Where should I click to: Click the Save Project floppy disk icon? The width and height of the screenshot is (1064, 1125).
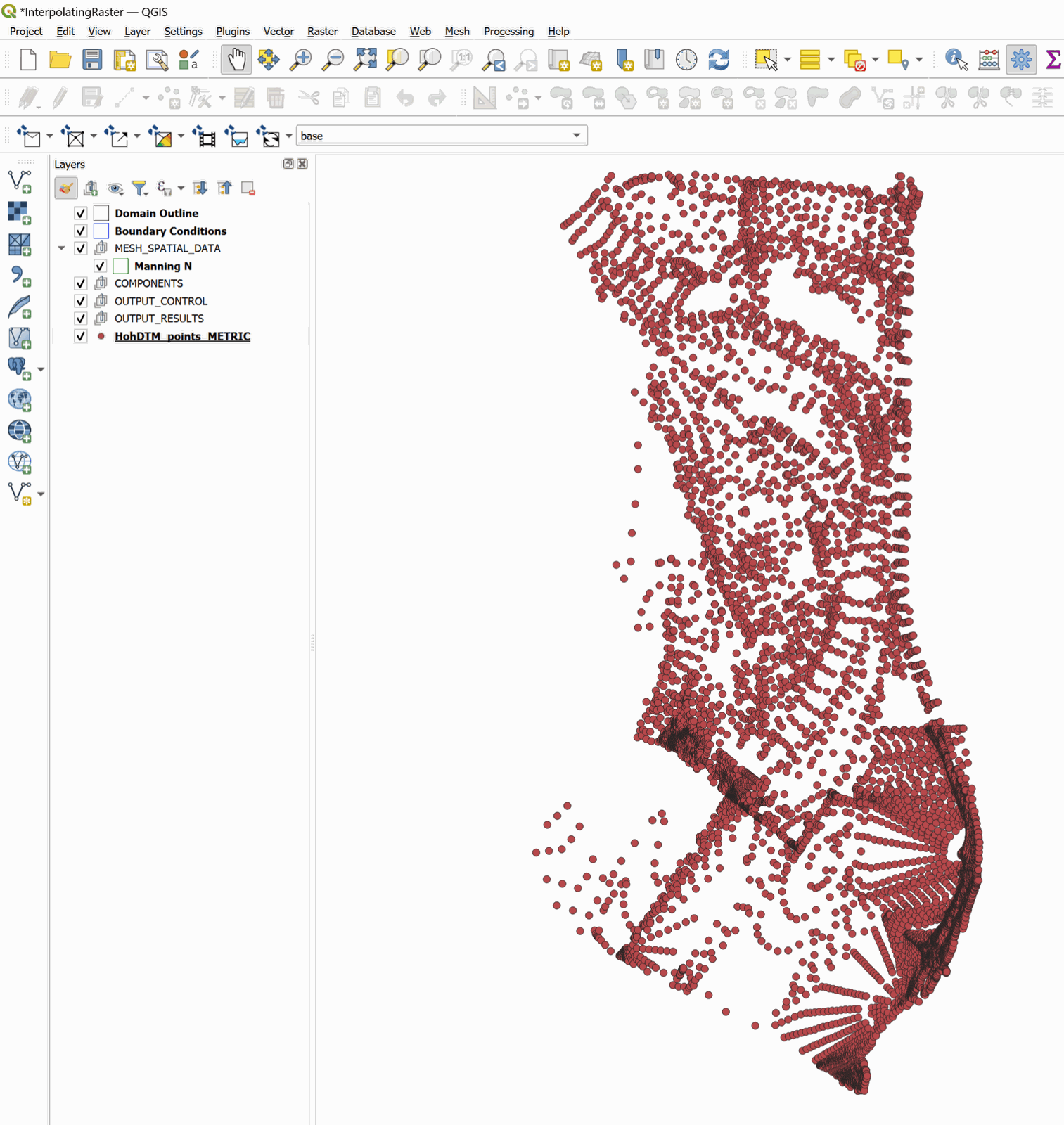tap(92, 60)
